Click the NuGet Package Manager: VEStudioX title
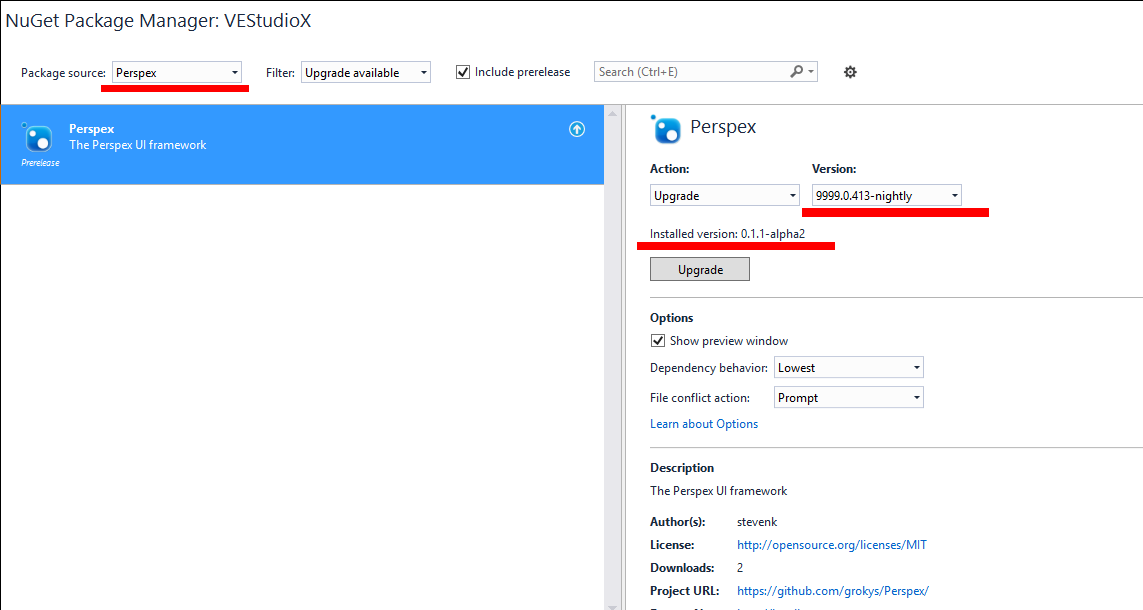This screenshot has height=610, width=1143. coord(158,20)
